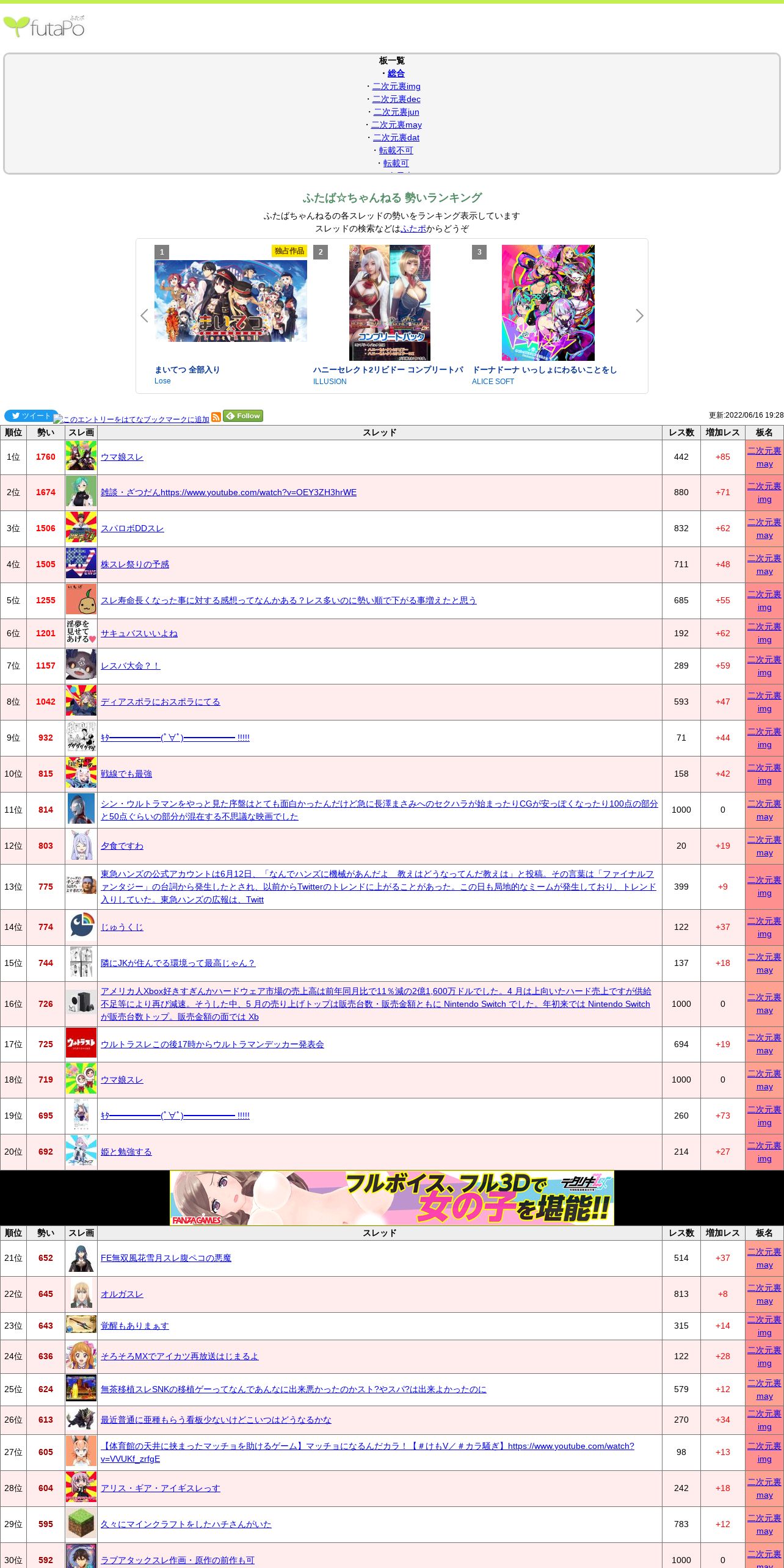Open the はてなブックマーク bookmark link

[131, 419]
